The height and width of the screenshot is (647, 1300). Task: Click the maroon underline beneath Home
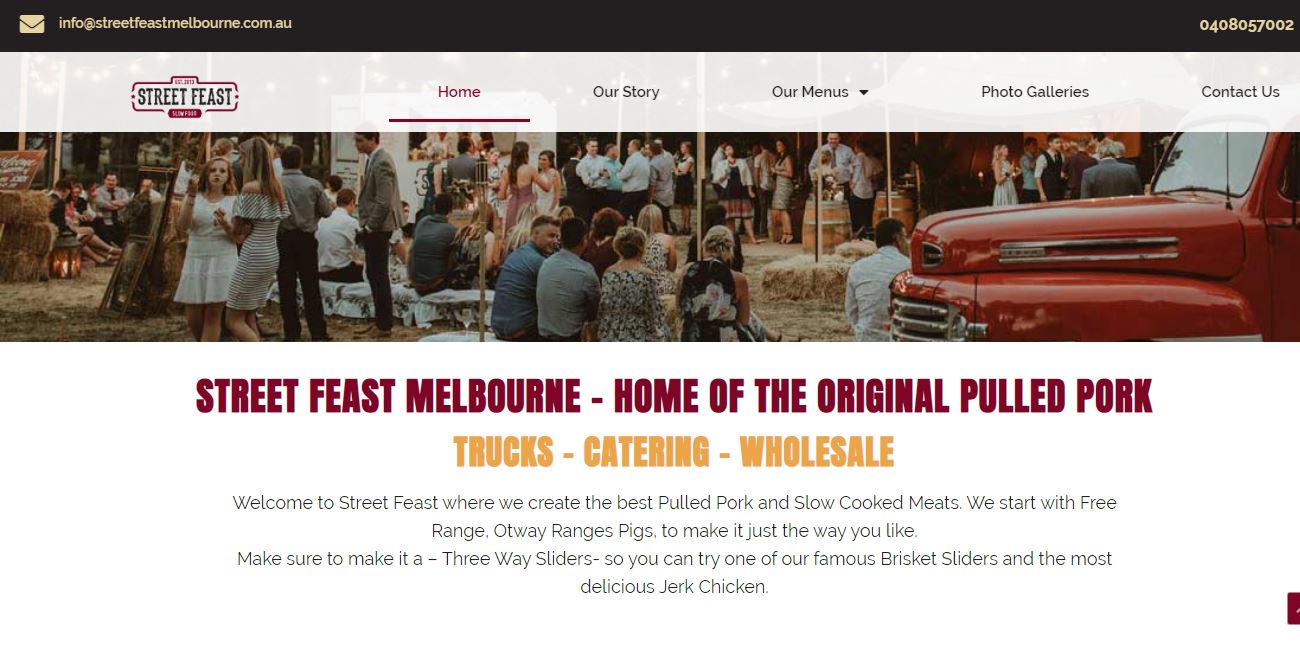(x=459, y=120)
